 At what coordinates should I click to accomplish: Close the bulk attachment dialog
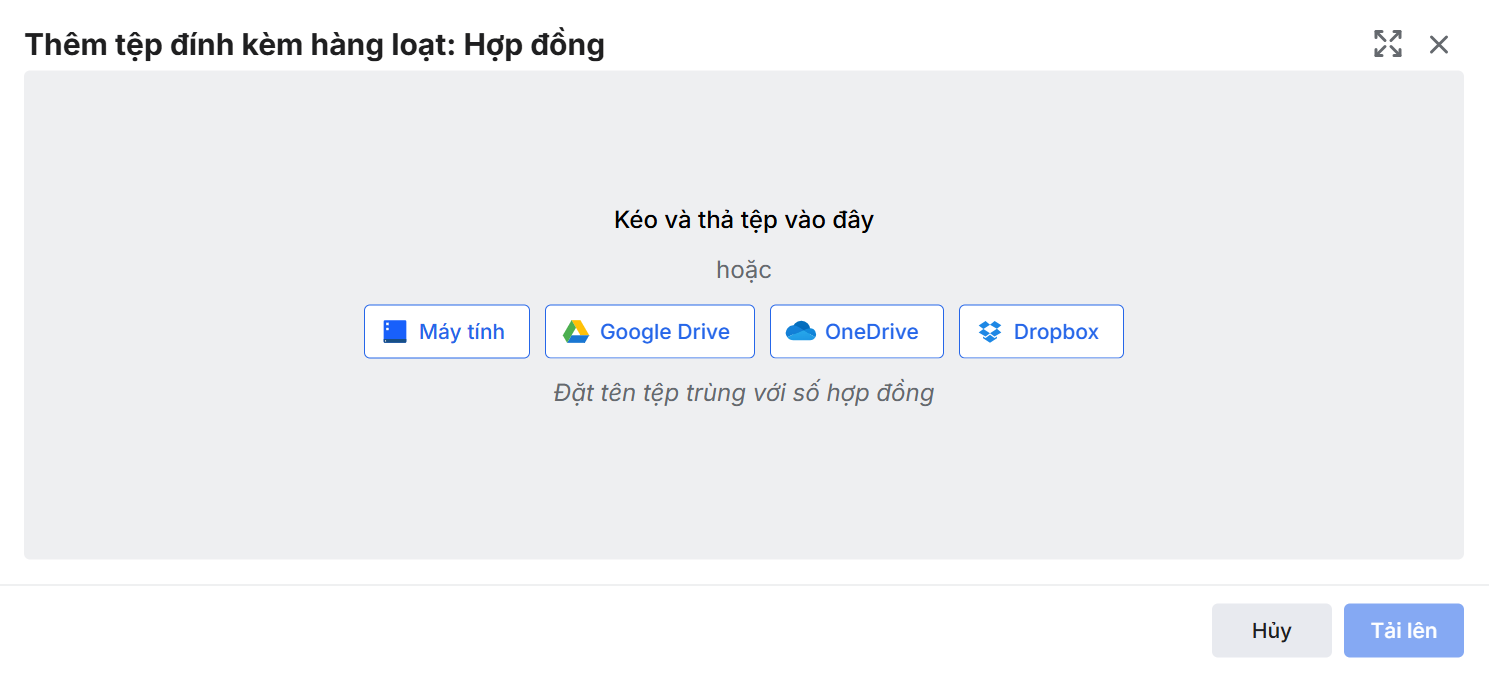(x=1438, y=44)
